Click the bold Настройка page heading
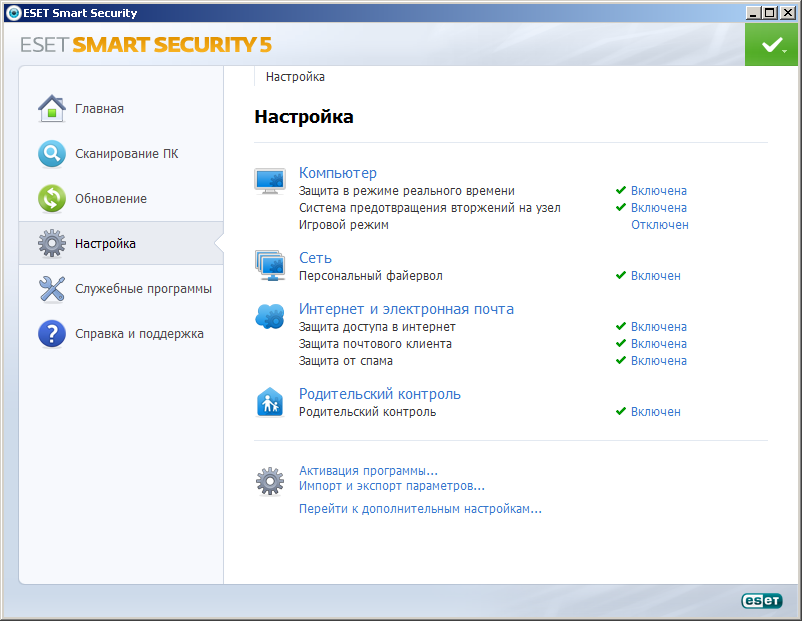This screenshot has width=802, height=621. click(x=304, y=117)
